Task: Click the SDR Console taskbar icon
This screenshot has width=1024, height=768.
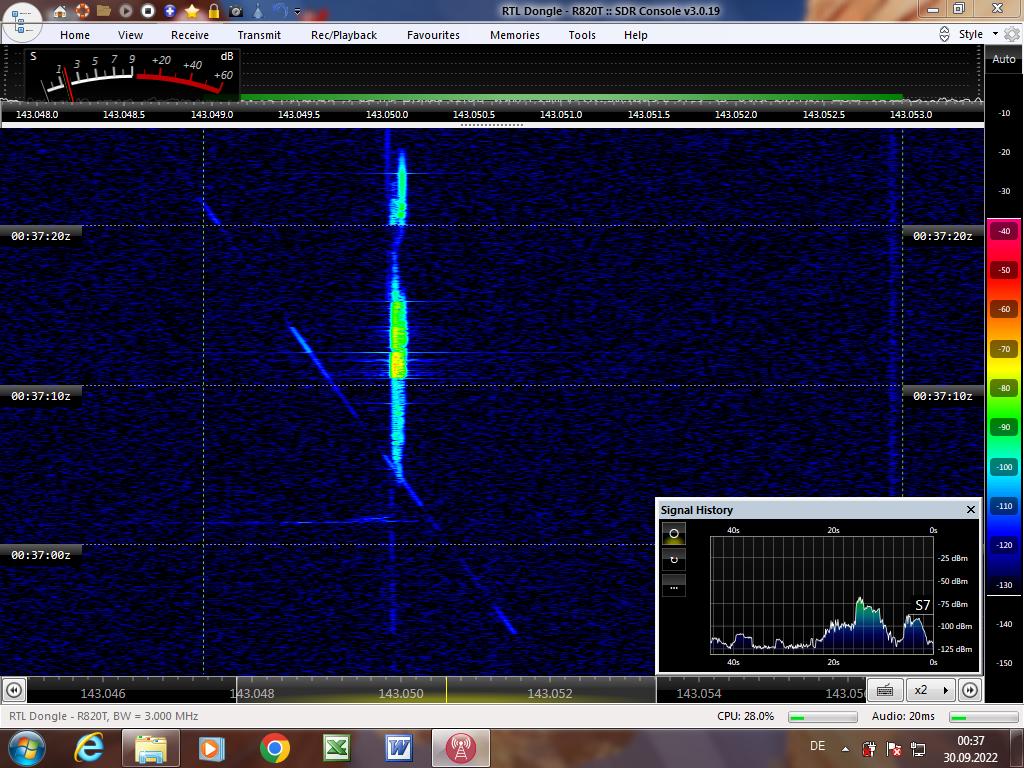Action: point(460,748)
